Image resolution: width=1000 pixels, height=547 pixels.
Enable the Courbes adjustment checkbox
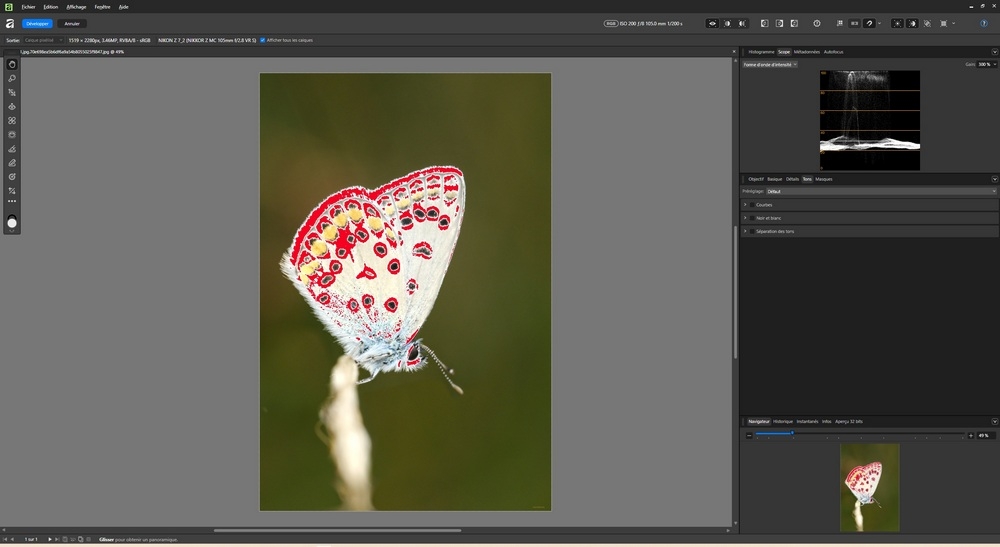pyautogui.click(x=752, y=205)
